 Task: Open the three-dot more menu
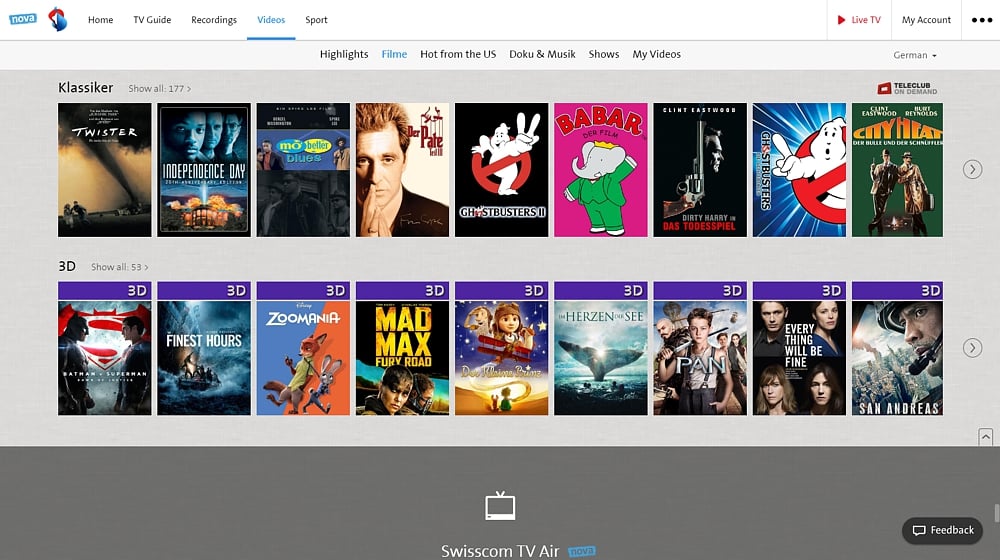982,20
